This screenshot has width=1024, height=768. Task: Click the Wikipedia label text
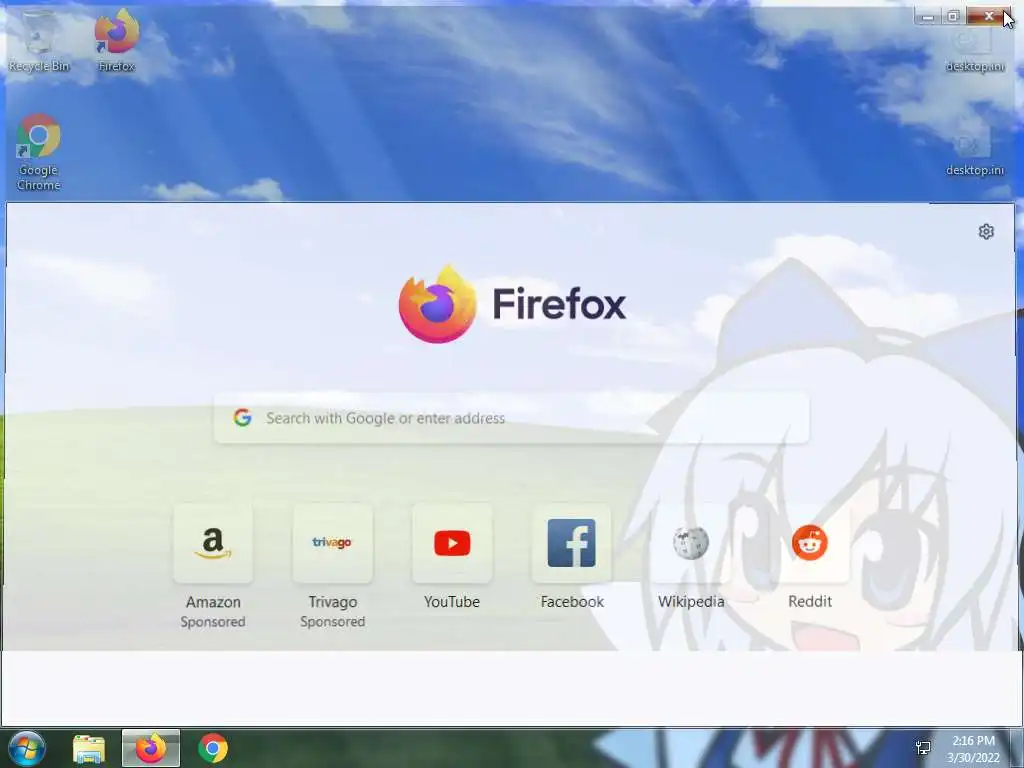coord(691,602)
